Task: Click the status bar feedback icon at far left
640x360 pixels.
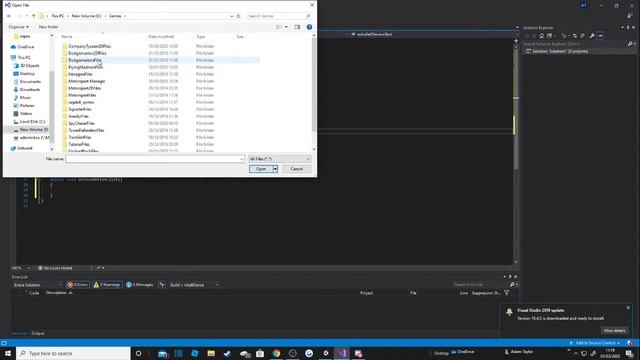Action: (x=4, y=343)
